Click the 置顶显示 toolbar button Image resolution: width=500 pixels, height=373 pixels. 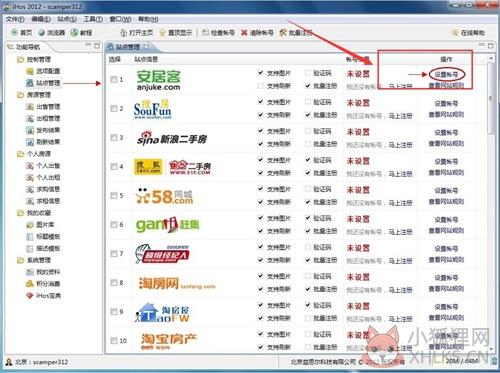pos(175,33)
